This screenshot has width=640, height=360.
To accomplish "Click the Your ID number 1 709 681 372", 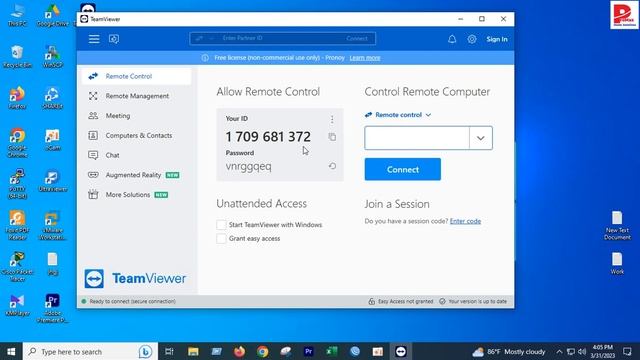I will (x=268, y=137).
